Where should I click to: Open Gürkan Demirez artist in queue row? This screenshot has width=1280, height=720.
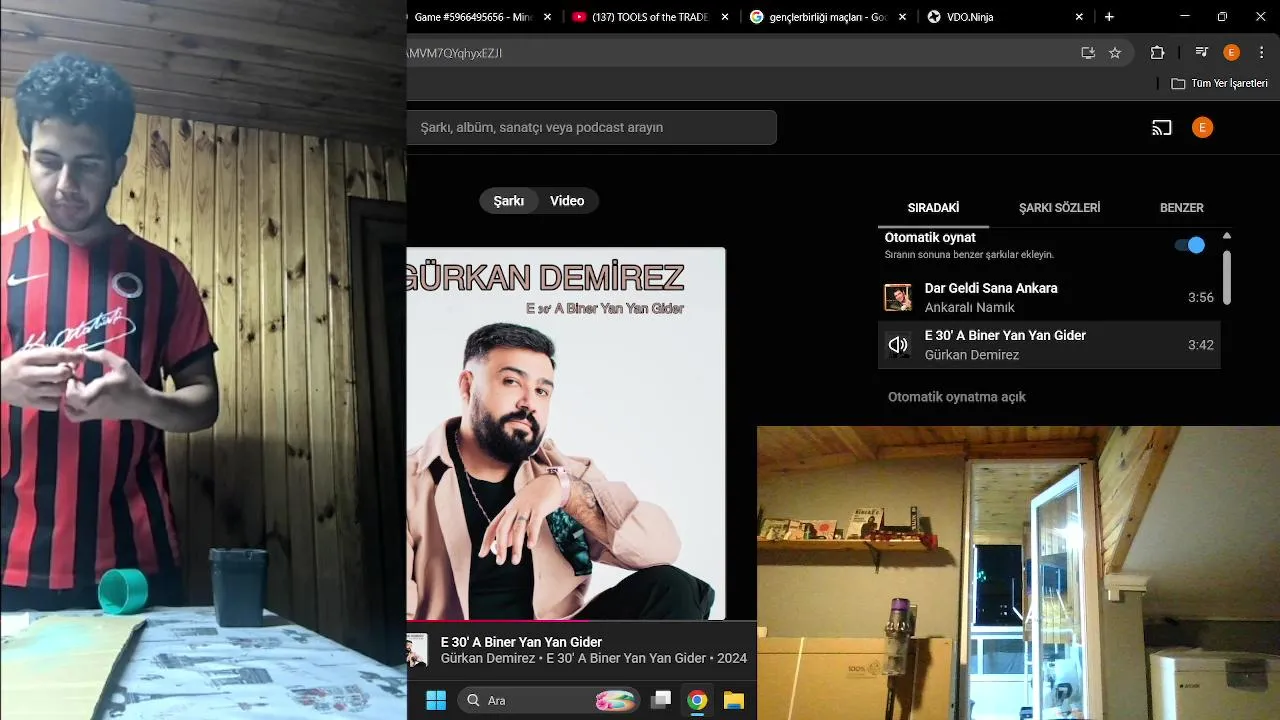click(x=972, y=355)
